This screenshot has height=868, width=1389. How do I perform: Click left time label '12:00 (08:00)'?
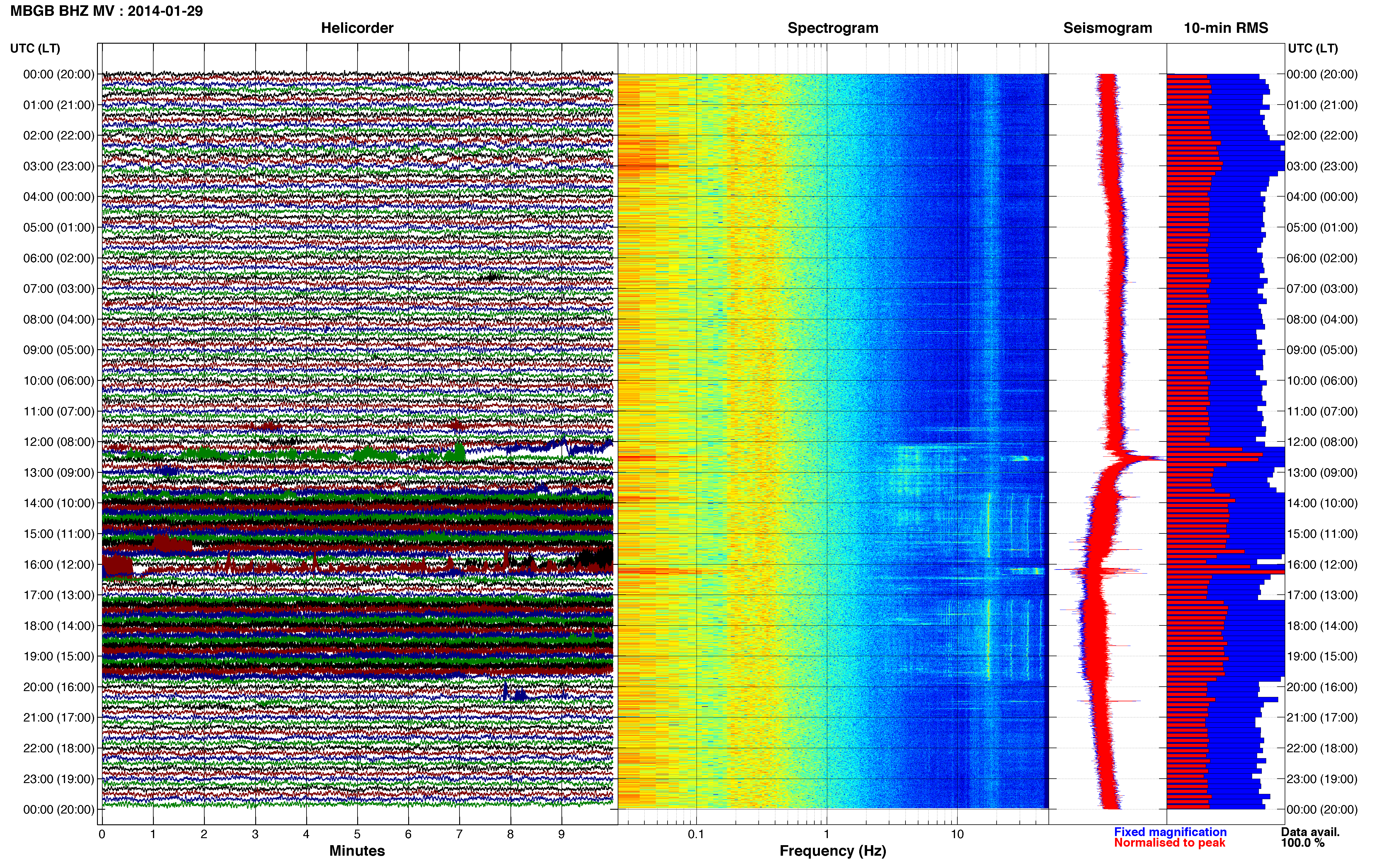(59, 441)
